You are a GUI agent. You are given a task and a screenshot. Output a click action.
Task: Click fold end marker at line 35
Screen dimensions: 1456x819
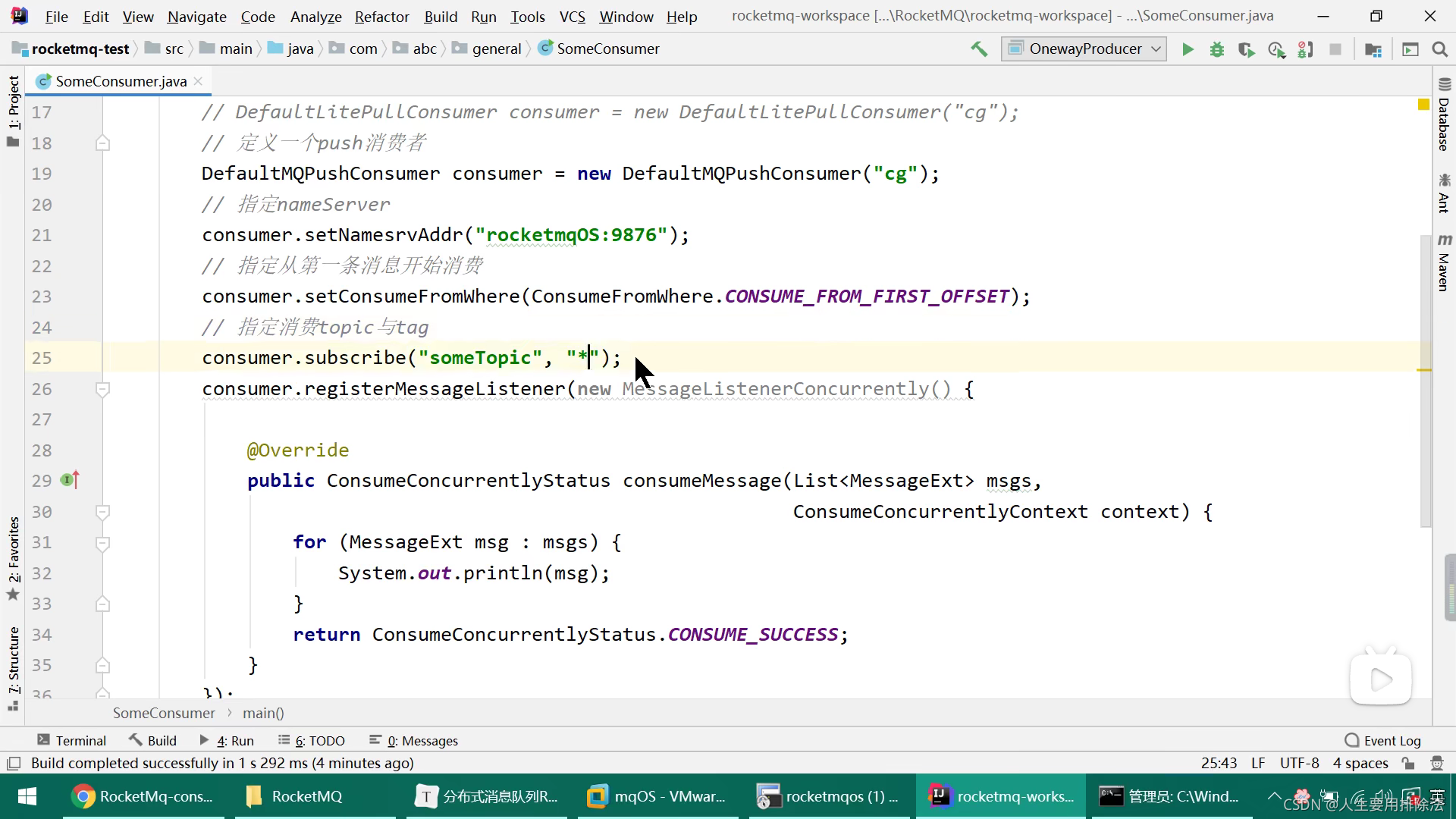103,666
